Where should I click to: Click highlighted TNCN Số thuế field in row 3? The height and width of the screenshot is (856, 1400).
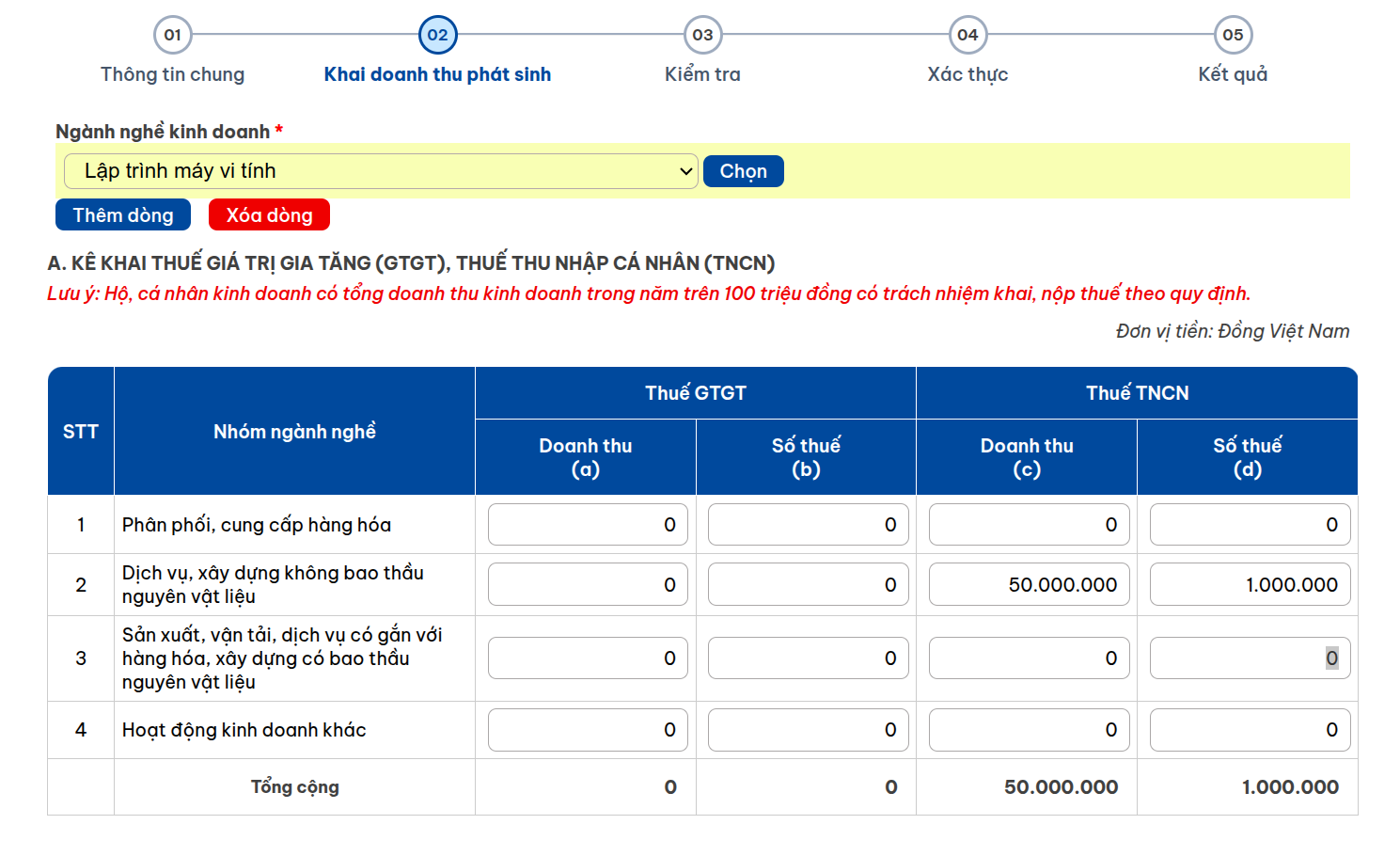click(1250, 658)
